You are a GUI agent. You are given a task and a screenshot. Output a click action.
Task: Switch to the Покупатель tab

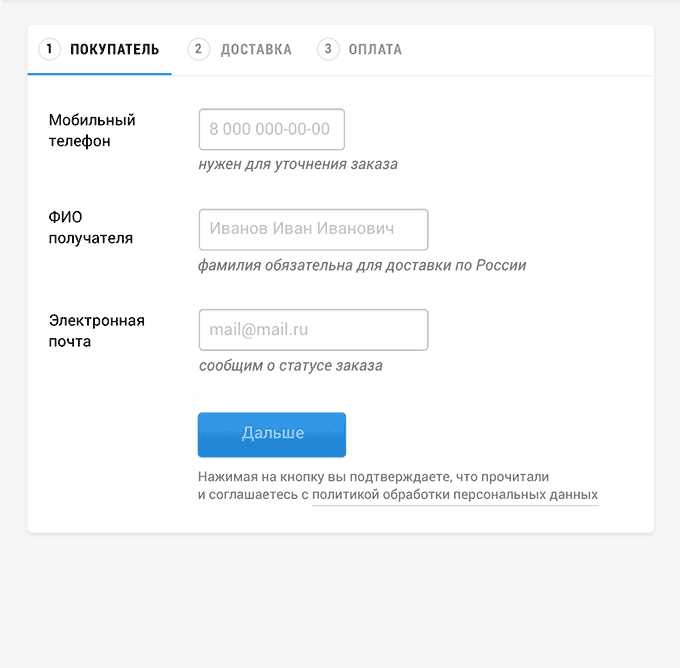[114, 49]
